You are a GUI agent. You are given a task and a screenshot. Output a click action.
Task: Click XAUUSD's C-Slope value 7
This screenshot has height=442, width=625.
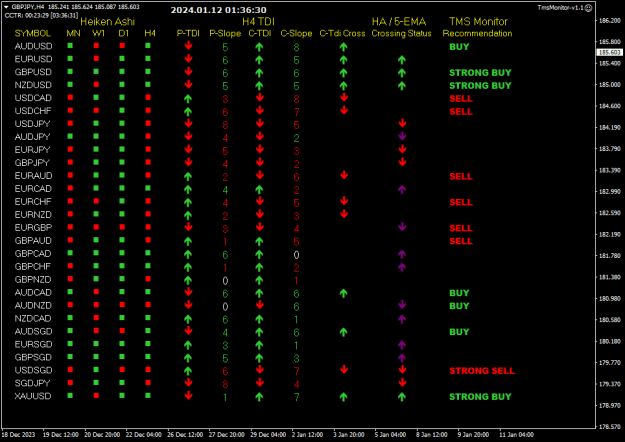296,397
